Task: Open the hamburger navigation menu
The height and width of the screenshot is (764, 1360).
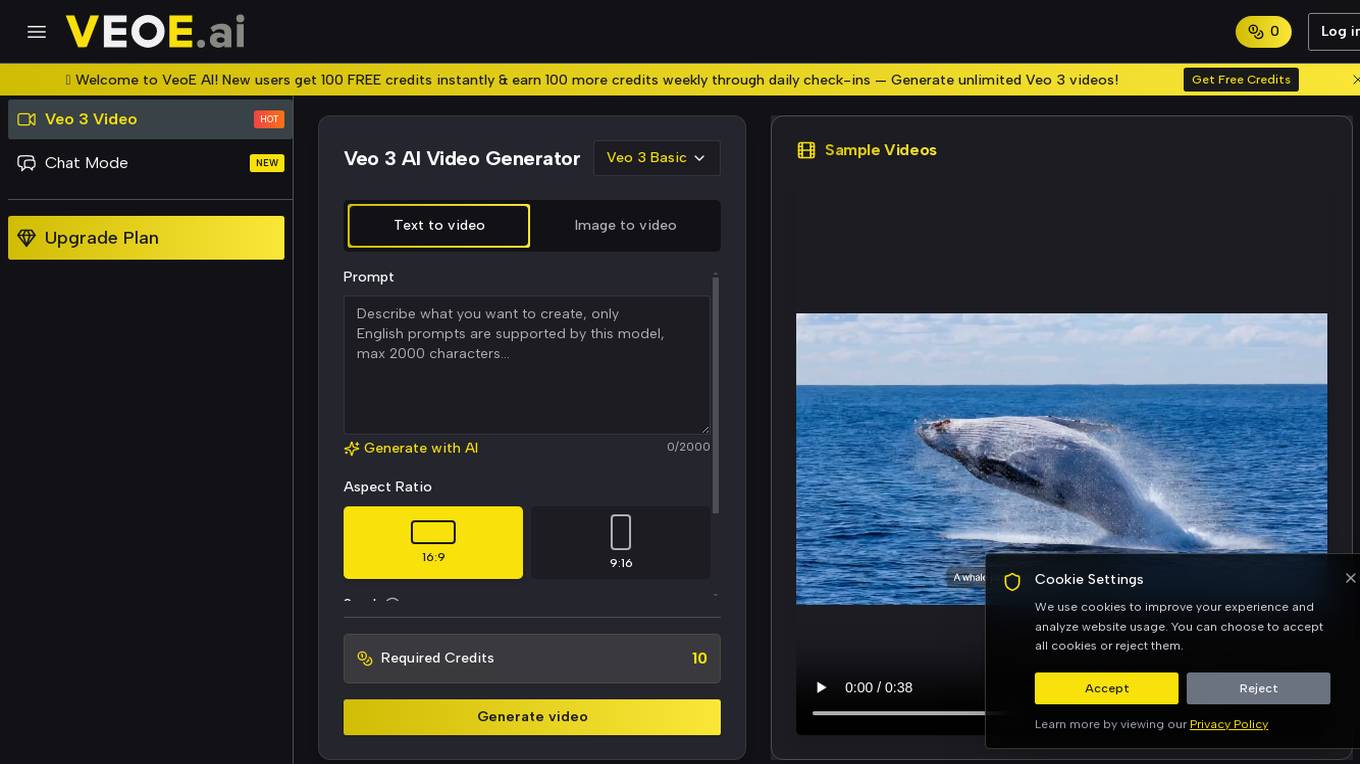Action: pos(37,32)
